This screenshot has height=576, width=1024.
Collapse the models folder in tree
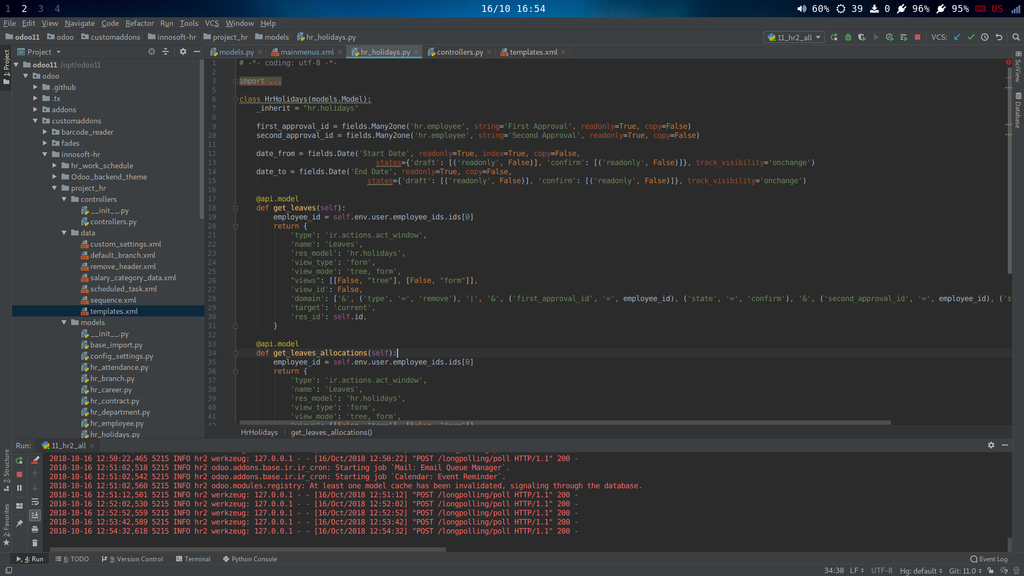point(64,322)
